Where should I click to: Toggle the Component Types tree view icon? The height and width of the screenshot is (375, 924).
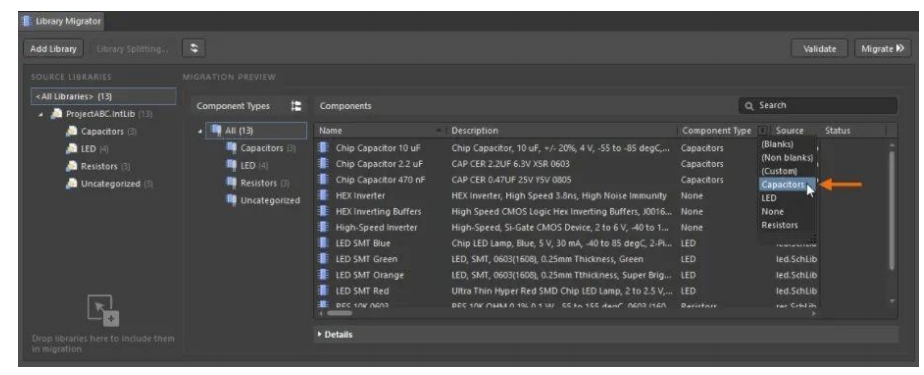click(x=296, y=106)
